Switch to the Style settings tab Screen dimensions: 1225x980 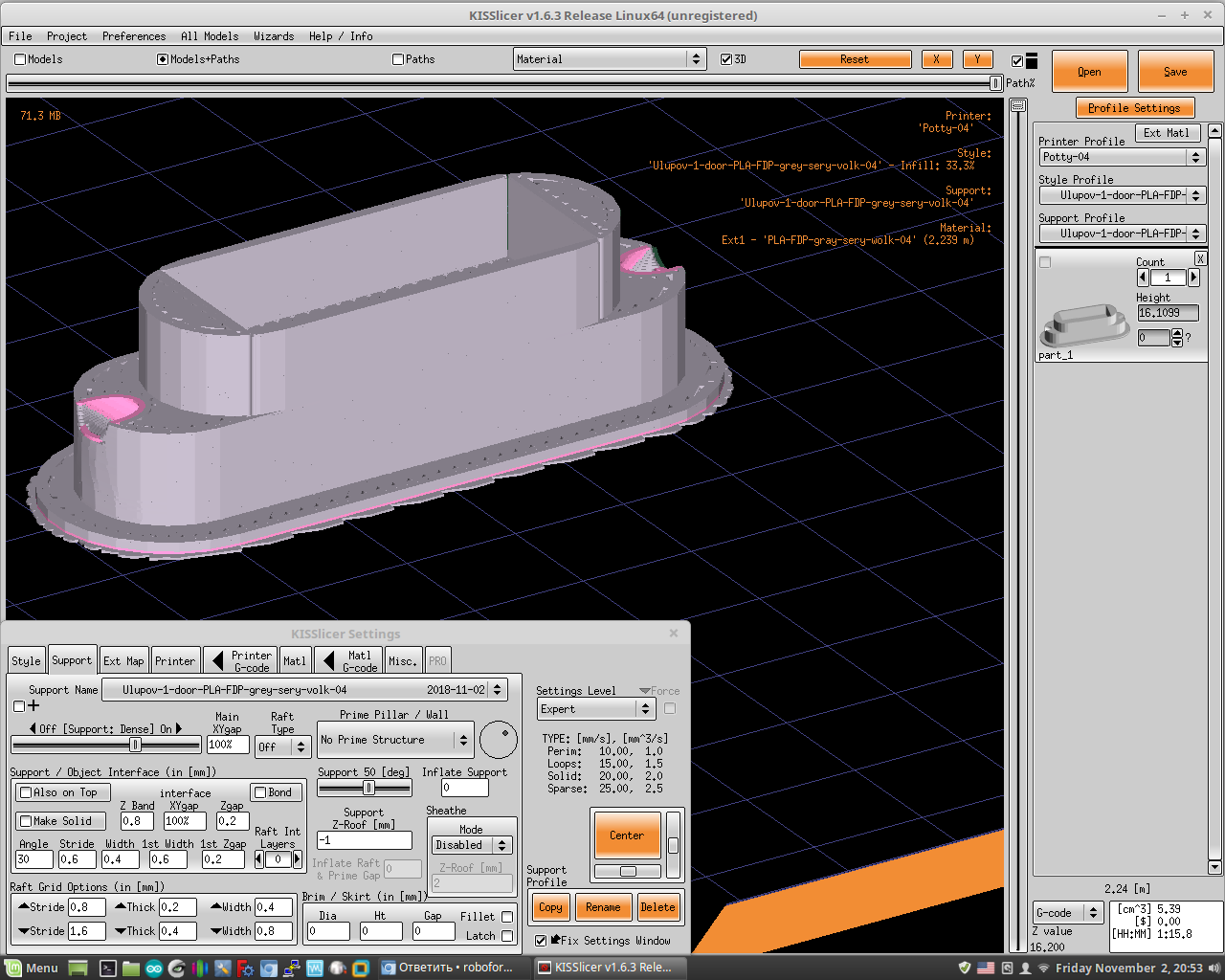26,660
